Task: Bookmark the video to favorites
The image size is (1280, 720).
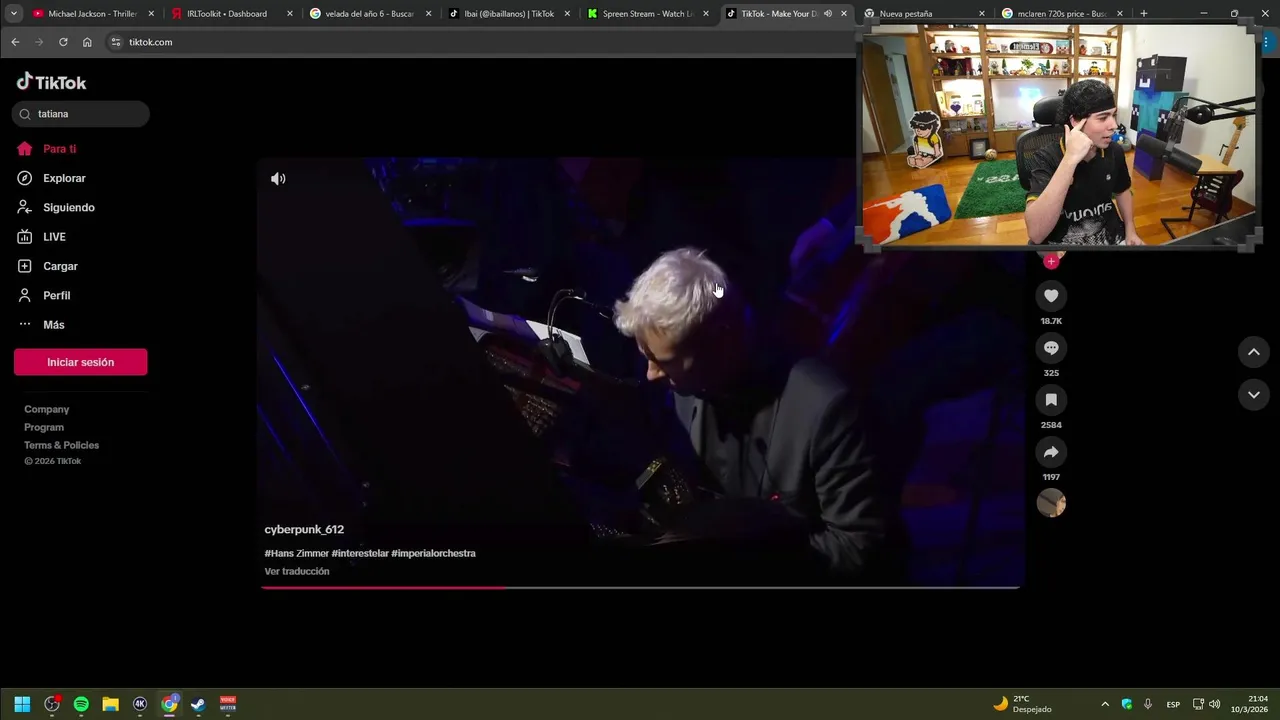Action: click(x=1051, y=400)
